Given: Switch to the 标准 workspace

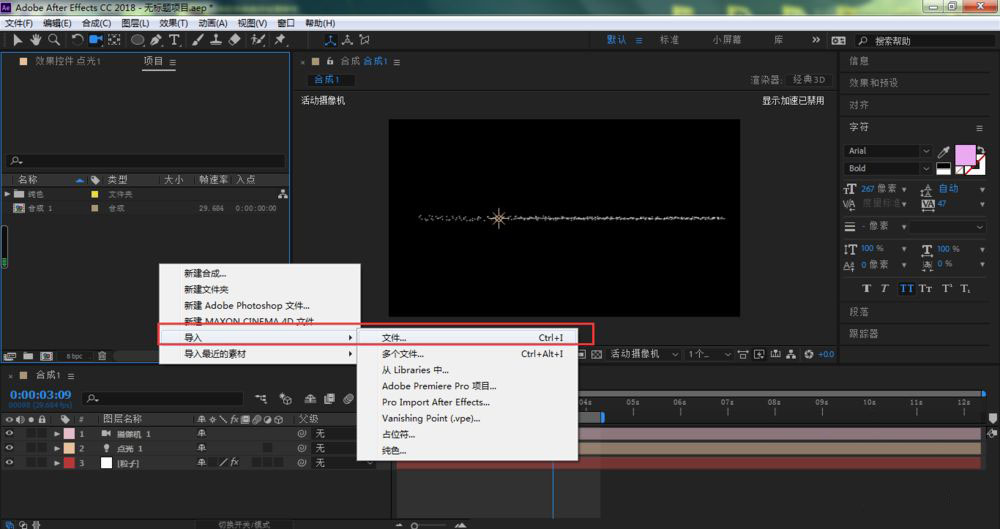Looking at the screenshot, I should [669, 40].
